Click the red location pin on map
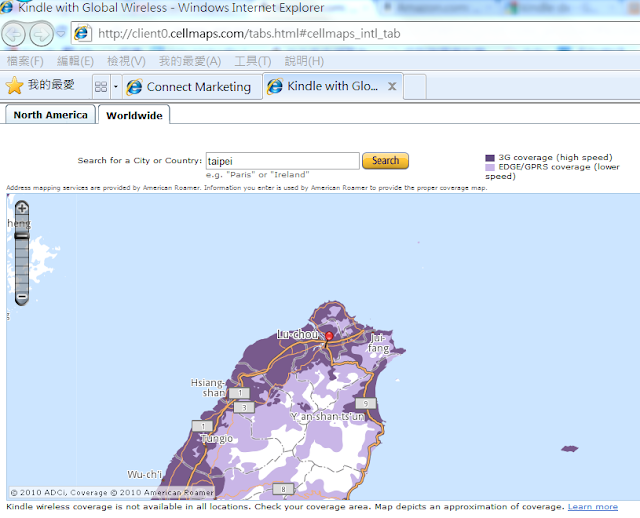This screenshot has height=518, width=640. 329,336
